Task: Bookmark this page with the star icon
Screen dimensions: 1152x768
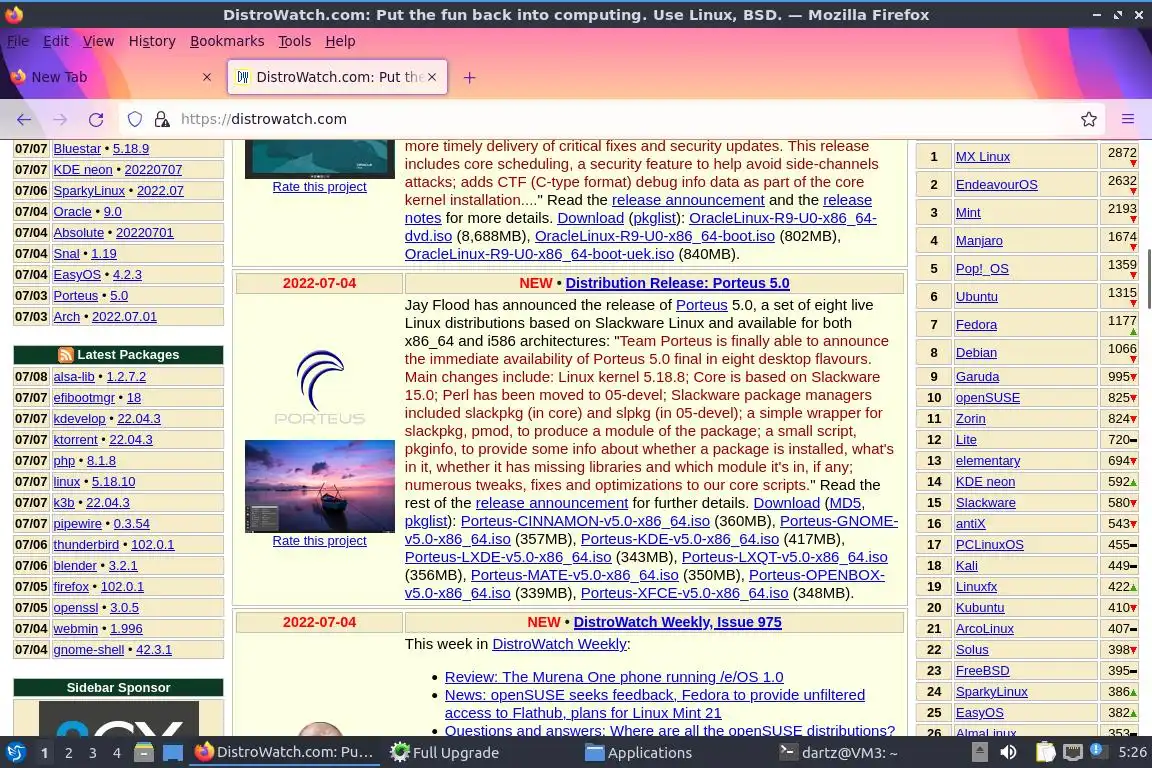Action: click(x=1089, y=119)
